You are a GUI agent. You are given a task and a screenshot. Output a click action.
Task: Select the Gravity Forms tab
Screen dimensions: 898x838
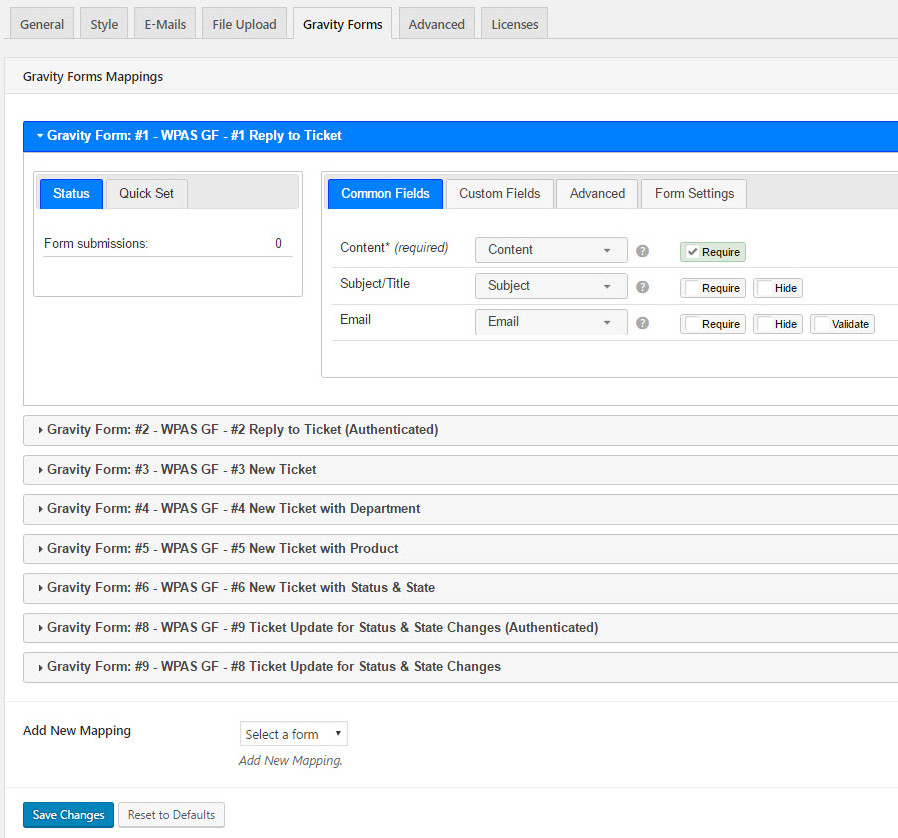(x=342, y=24)
